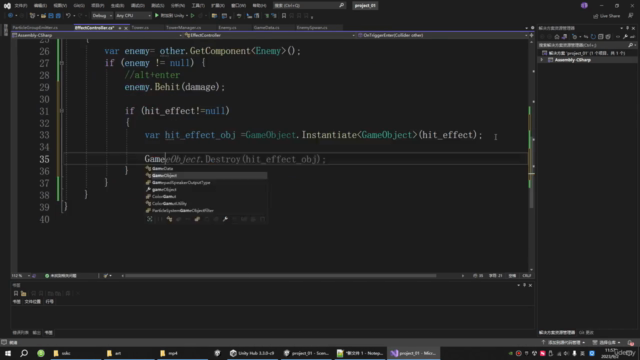Select GameObject in the IntelliSense list

click(206, 176)
